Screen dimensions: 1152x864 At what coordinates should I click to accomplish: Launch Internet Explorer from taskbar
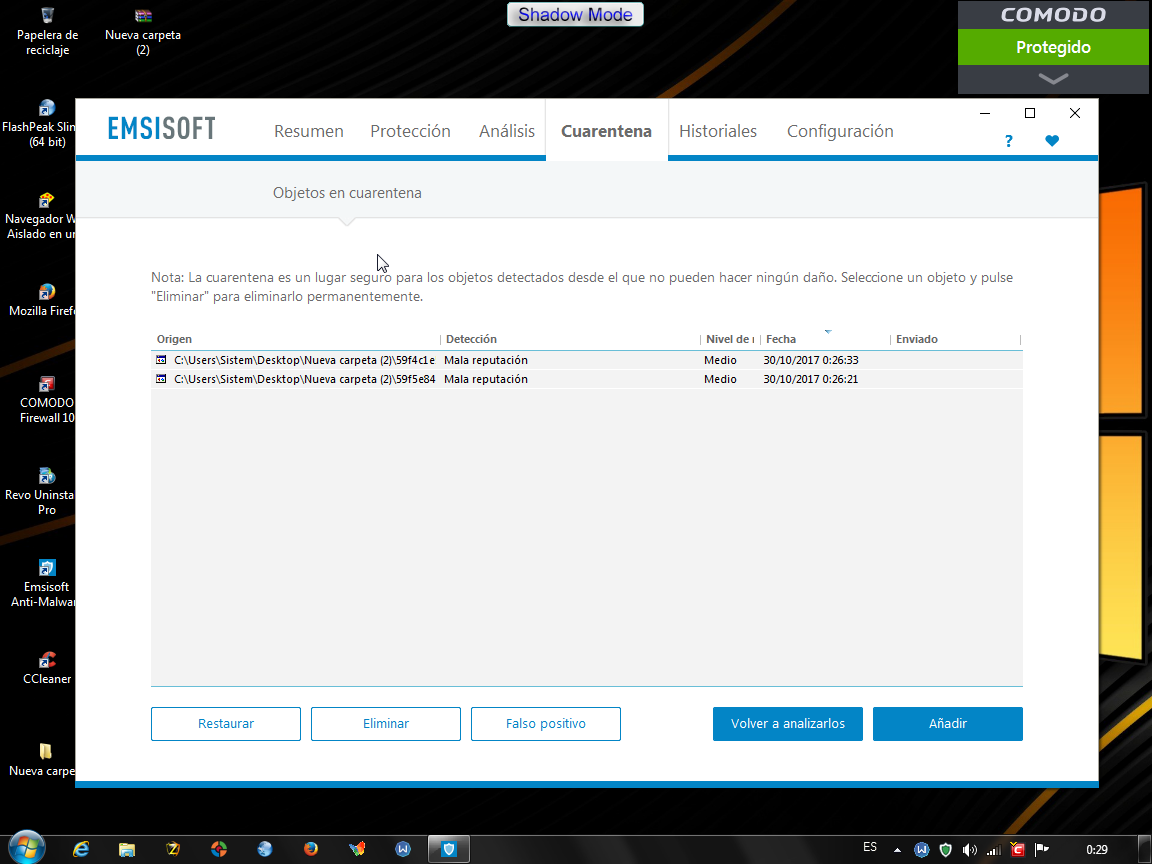click(81, 849)
